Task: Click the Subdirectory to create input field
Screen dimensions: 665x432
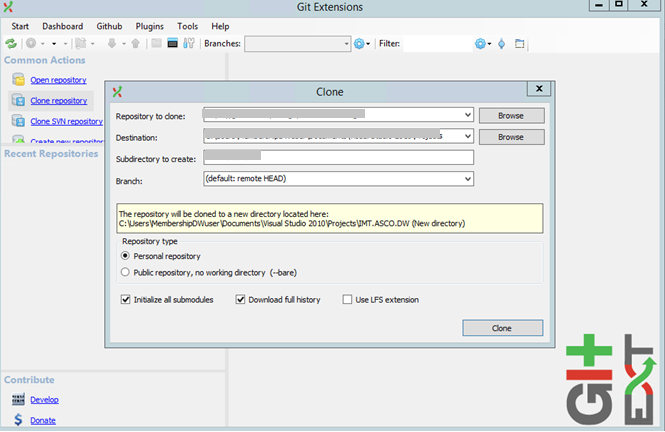Action: (x=338, y=157)
